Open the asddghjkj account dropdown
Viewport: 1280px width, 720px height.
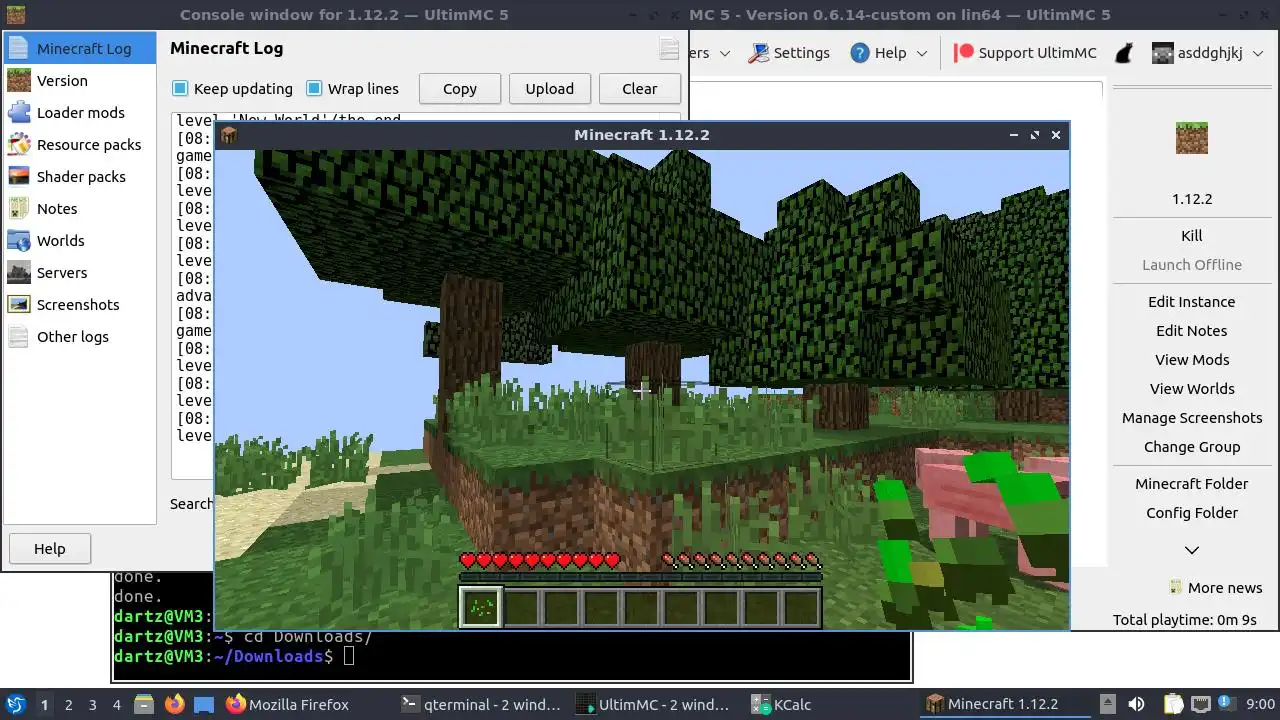[1208, 53]
